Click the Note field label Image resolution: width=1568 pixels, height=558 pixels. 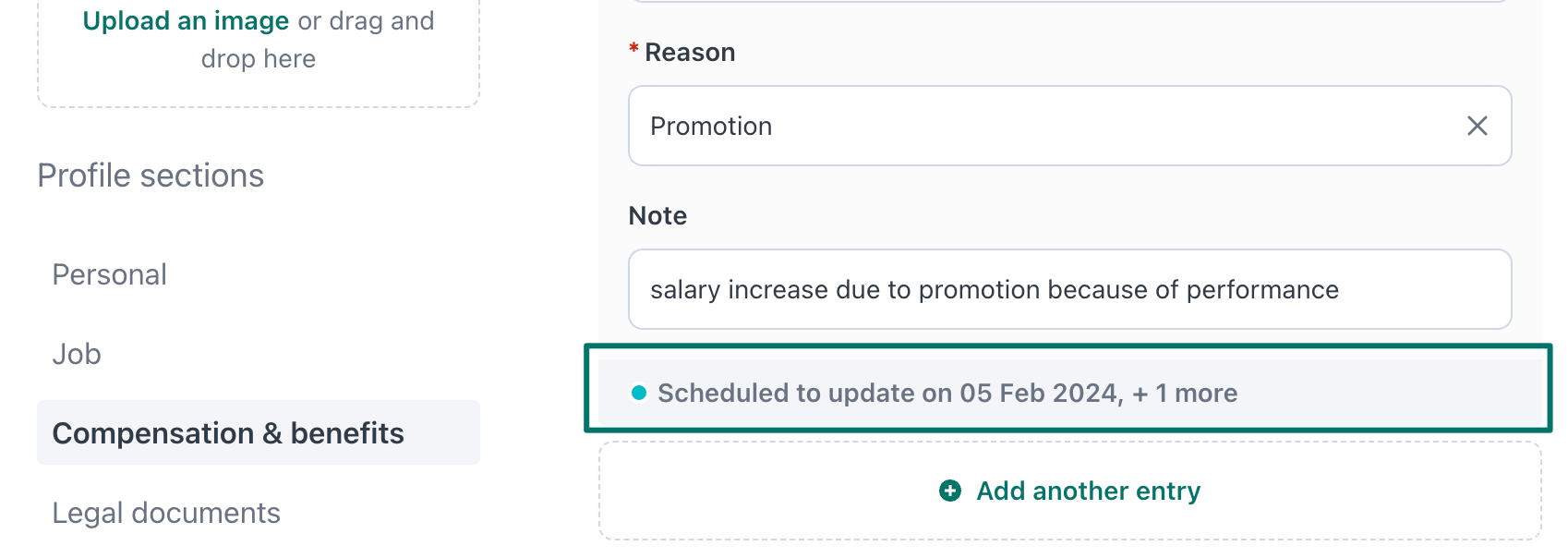pos(657,215)
